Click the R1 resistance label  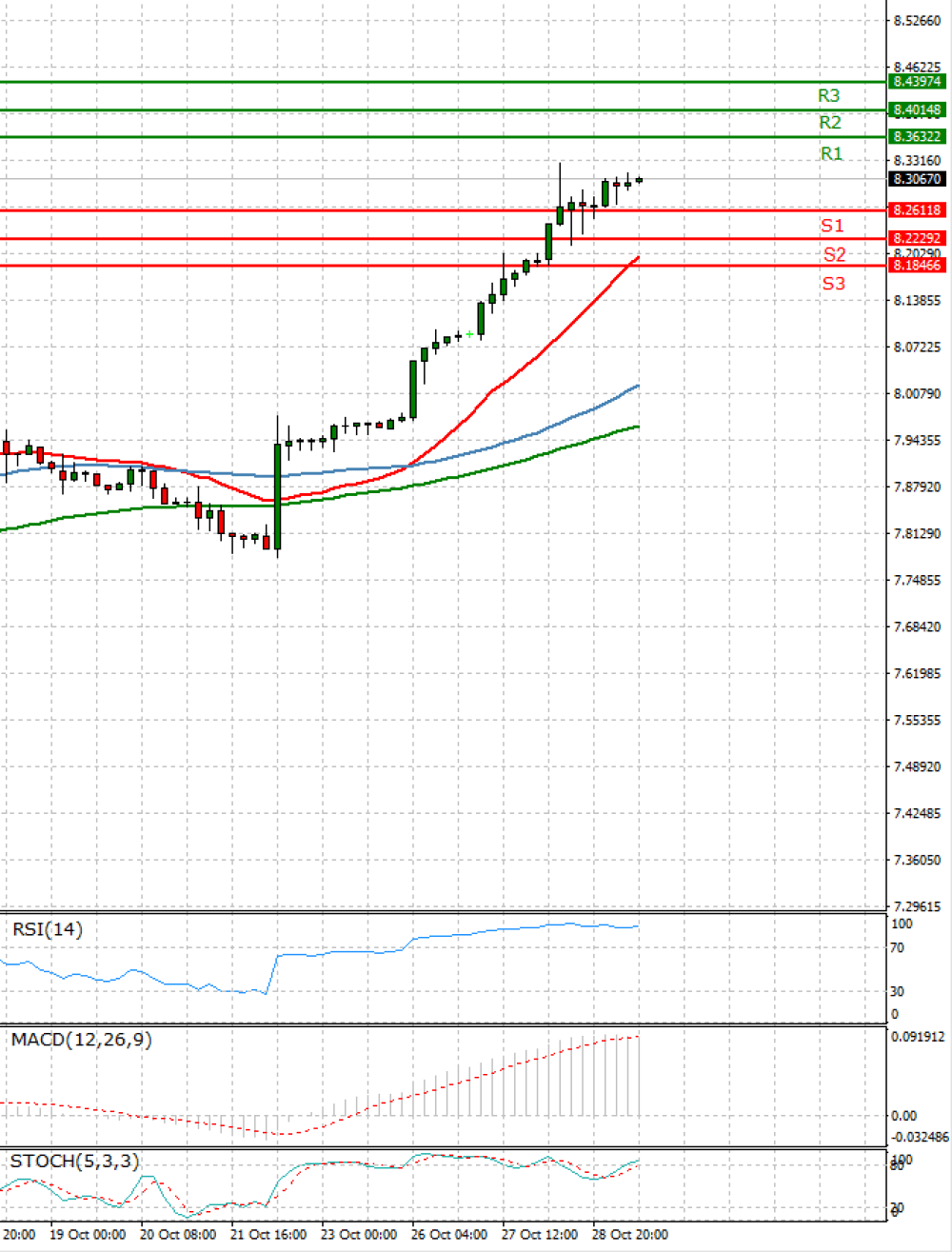(x=832, y=153)
